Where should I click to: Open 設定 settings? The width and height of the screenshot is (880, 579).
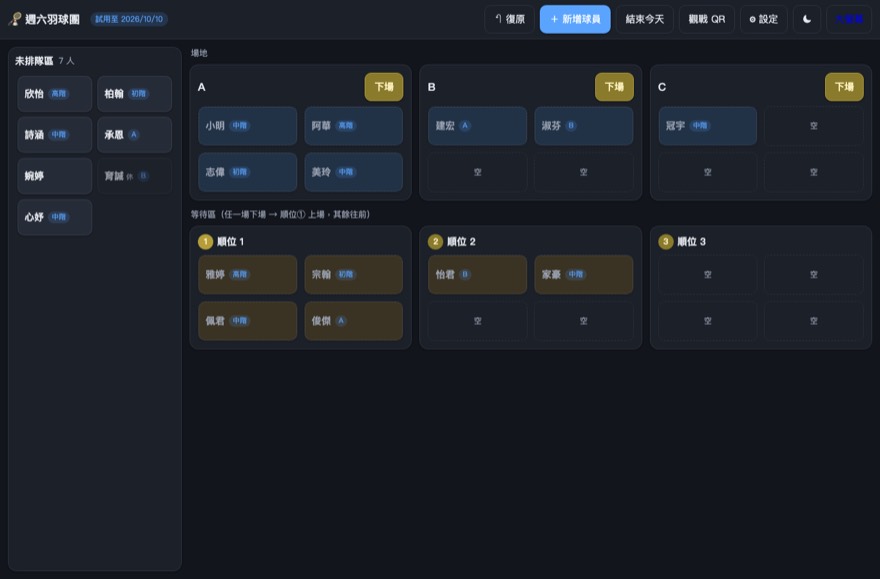[763, 19]
